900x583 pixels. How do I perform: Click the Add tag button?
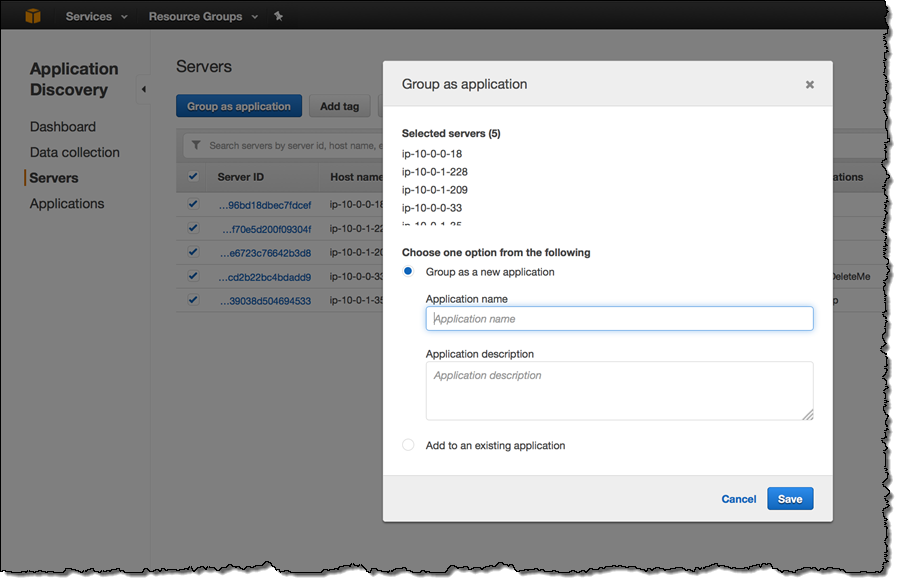[x=339, y=105]
